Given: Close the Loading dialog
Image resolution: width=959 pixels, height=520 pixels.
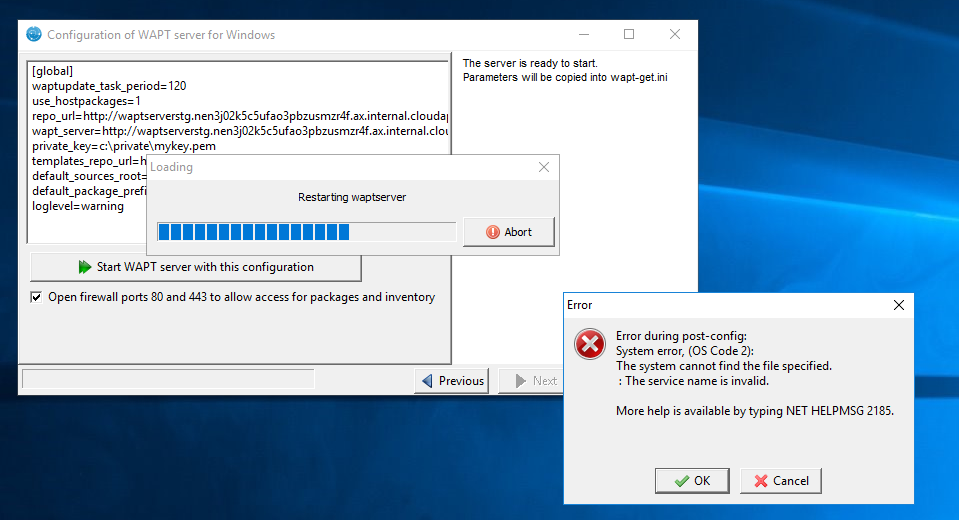Looking at the screenshot, I should coord(543,167).
